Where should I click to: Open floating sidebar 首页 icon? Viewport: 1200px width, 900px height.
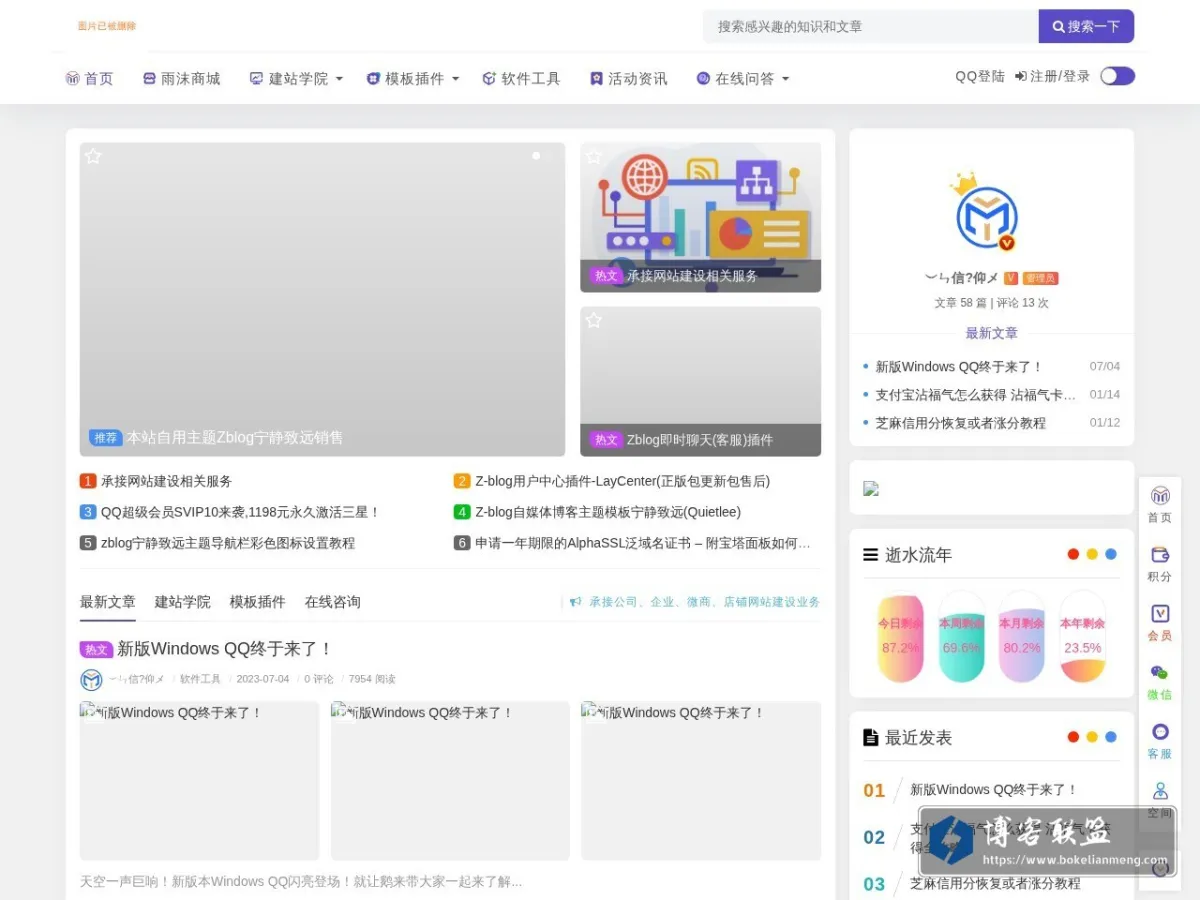(1160, 495)
